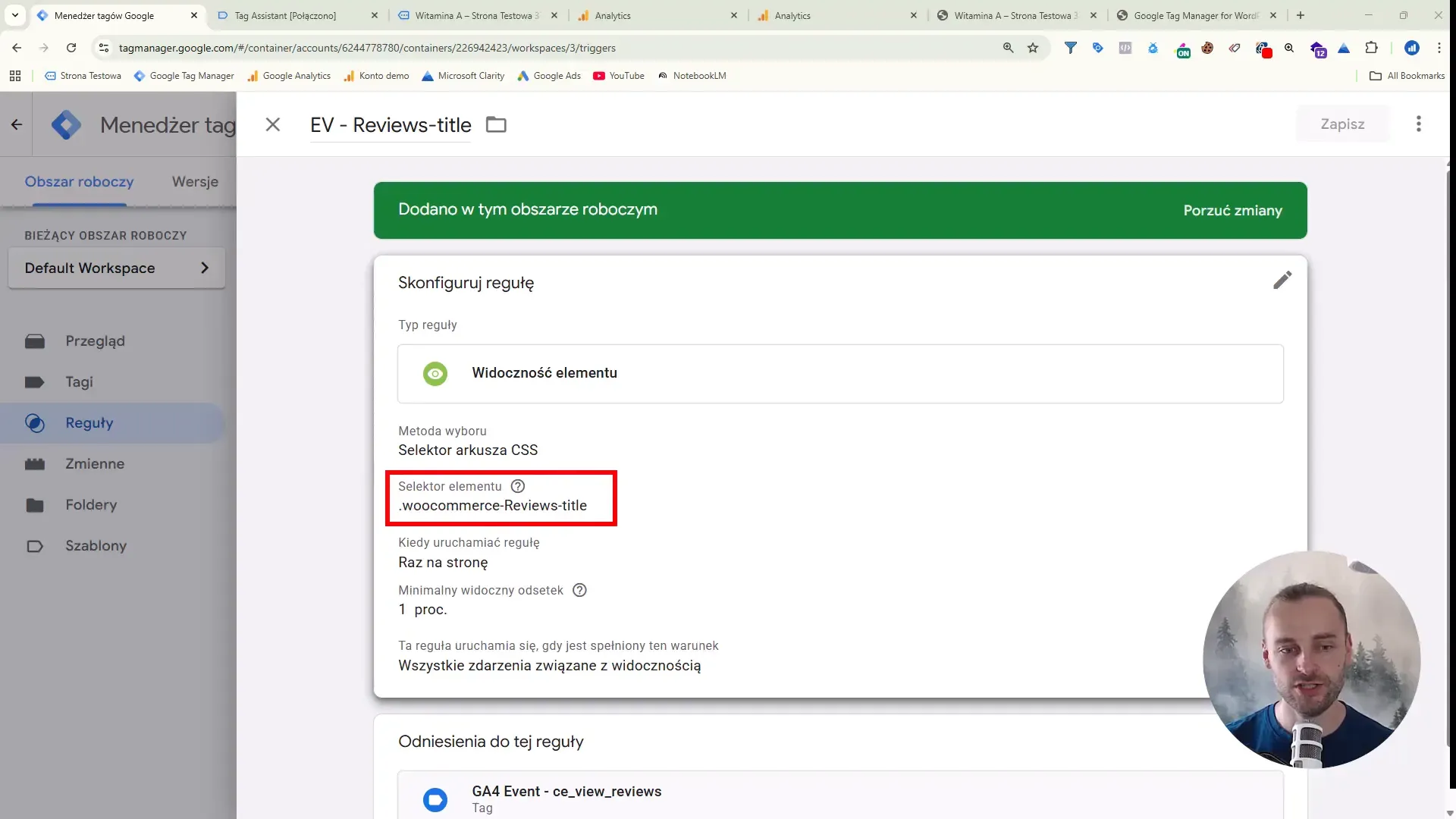Open the All Bookmarks folder
This screenshot has height=819, width=1456.
pyautogui.click(x=1407, y=76)
